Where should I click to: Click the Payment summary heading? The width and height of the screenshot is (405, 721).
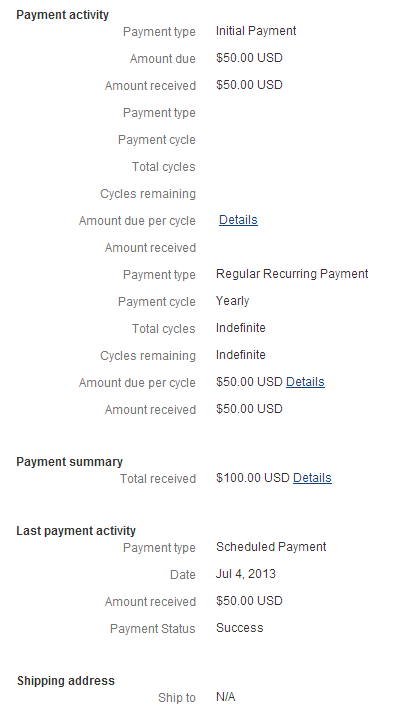(69, 462)
